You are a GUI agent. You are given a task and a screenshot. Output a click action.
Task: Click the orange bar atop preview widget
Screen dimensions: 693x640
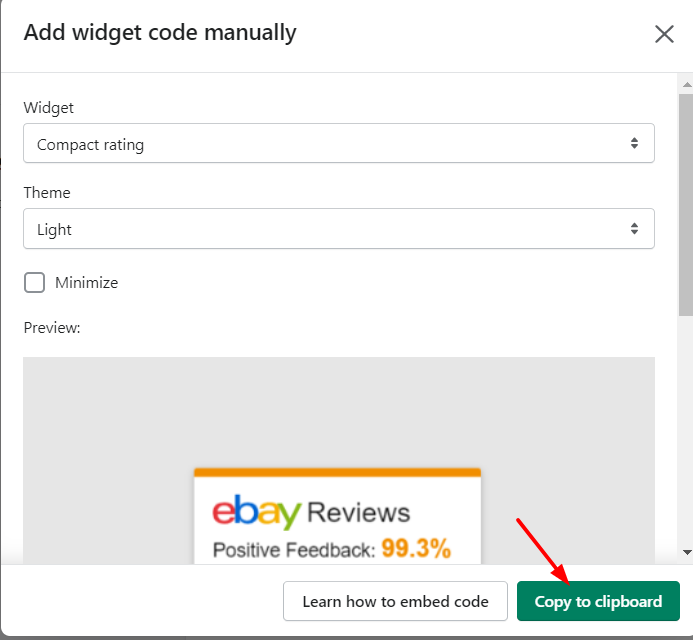point(337,472)
